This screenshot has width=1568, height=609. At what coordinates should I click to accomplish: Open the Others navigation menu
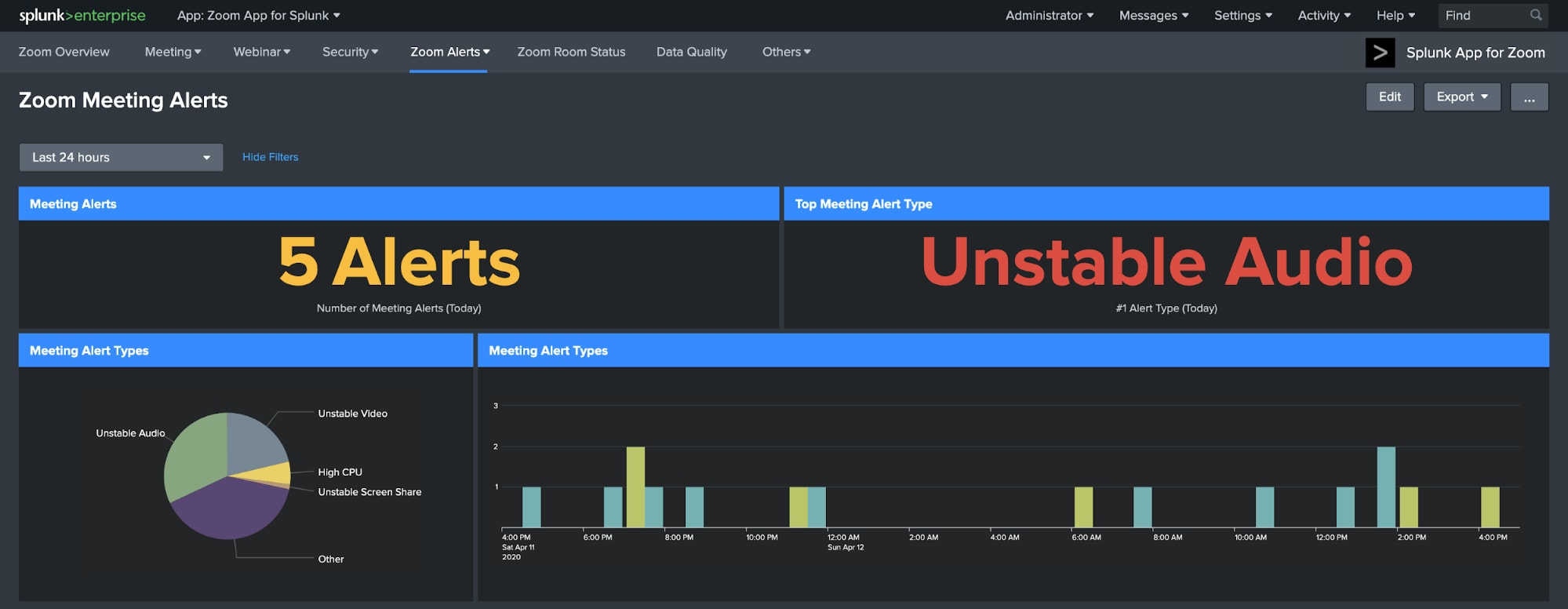point(787,52)
